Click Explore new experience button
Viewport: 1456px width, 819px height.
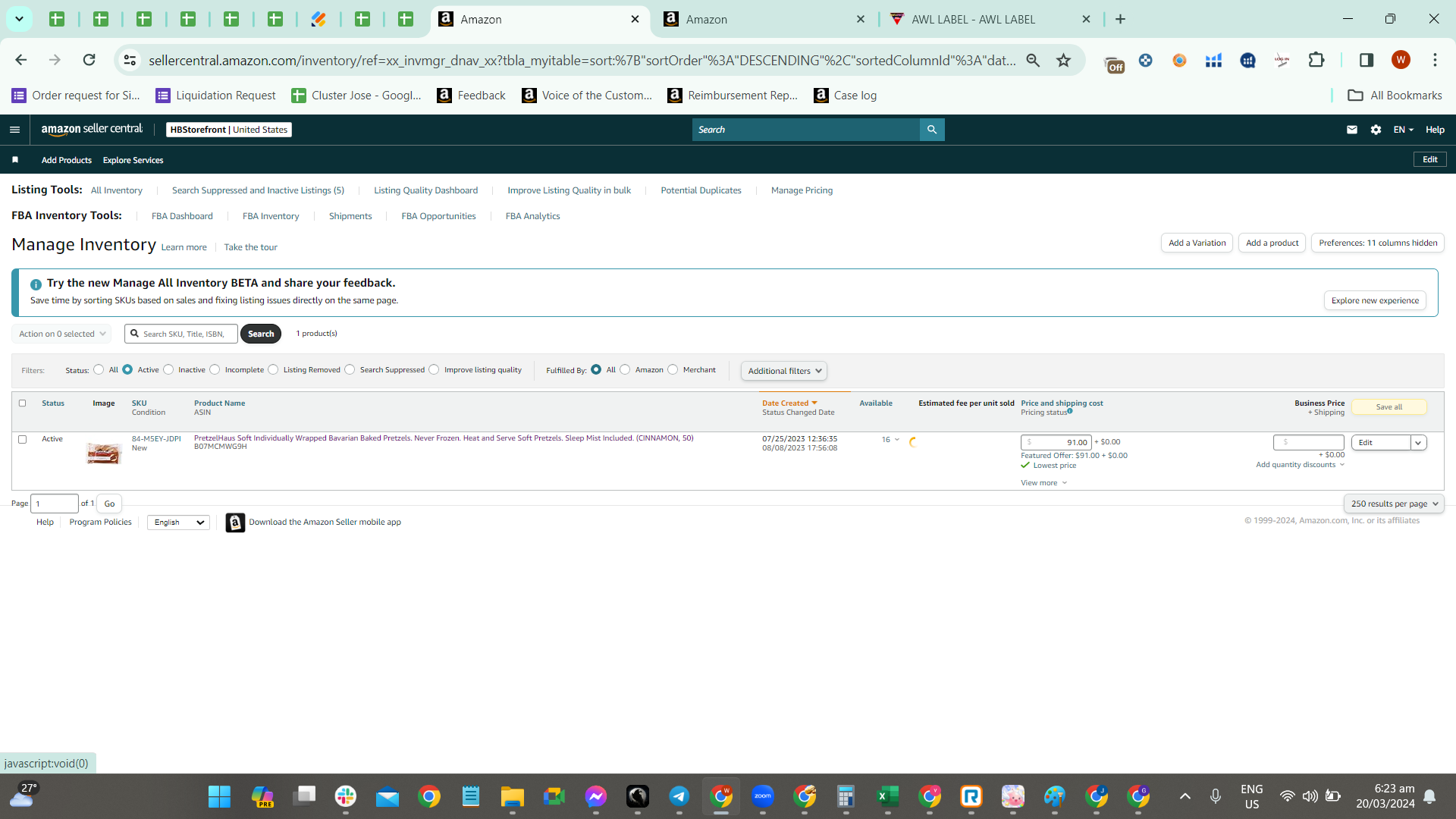pyautogui.click(x=1375, y=300)
